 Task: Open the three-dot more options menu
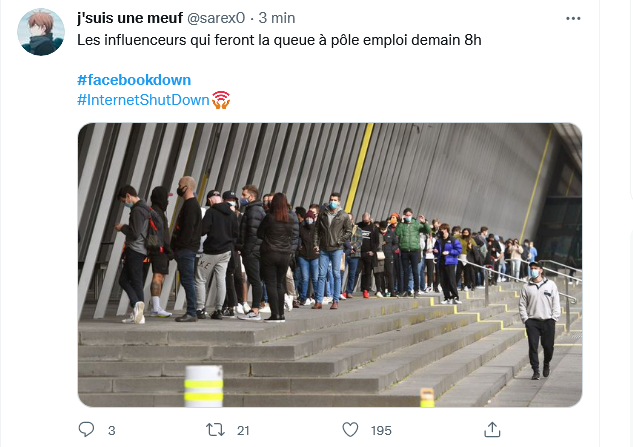pyautogui.click(x=573, y=18)
